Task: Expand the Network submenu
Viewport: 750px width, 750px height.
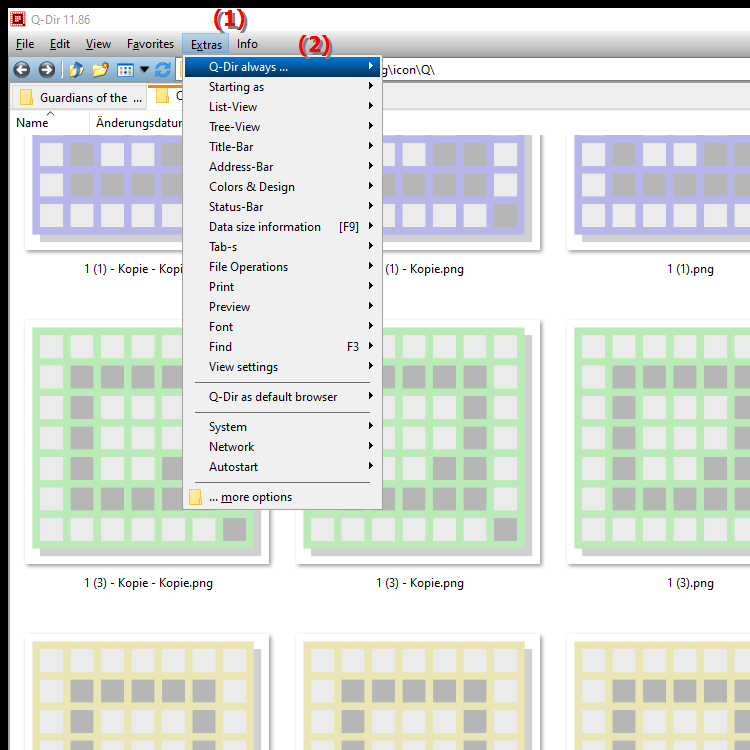Action: click(282, 447)
